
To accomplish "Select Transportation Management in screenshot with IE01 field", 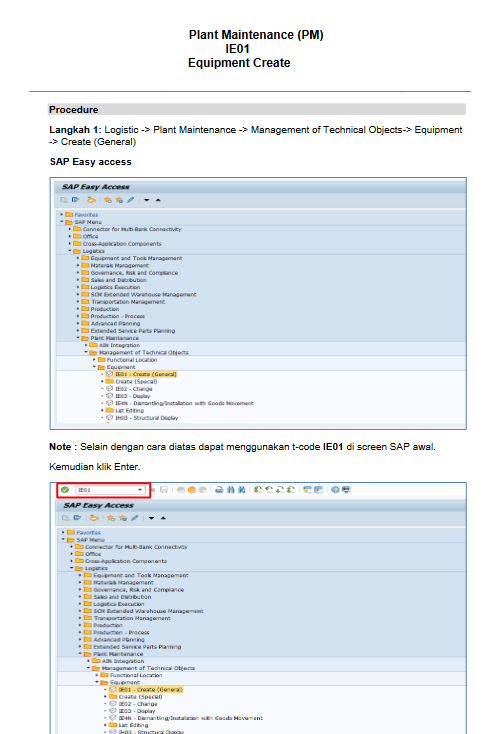I will 132,618.
